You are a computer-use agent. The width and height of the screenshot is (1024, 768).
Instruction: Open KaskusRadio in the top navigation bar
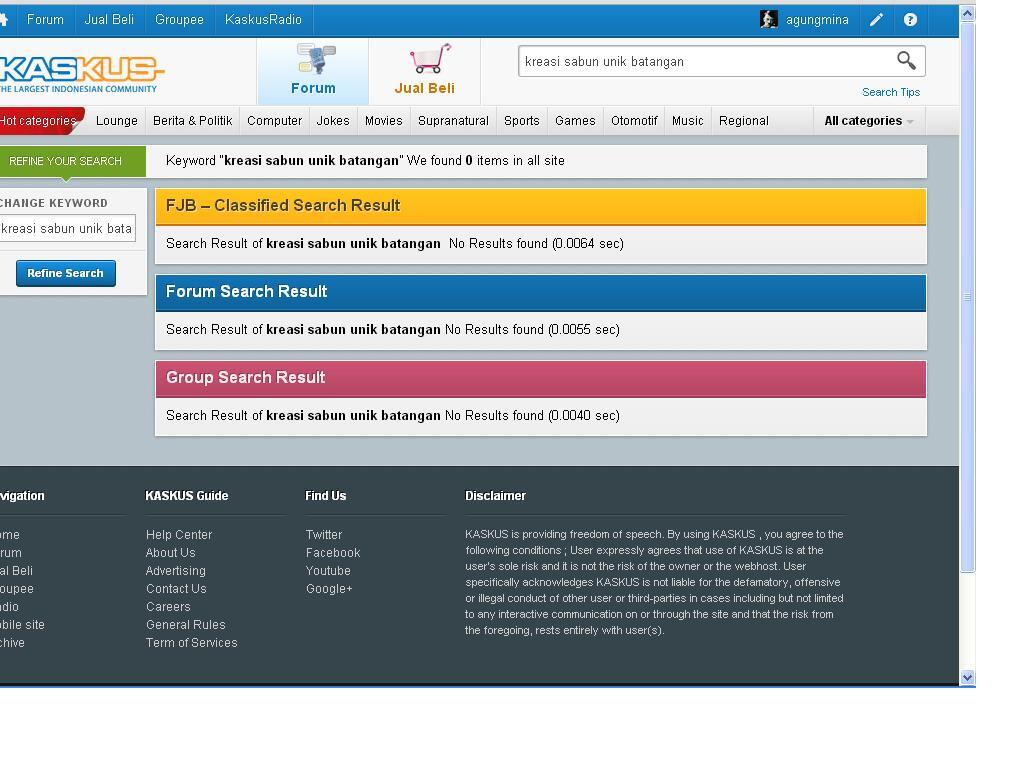coord(263,20)
